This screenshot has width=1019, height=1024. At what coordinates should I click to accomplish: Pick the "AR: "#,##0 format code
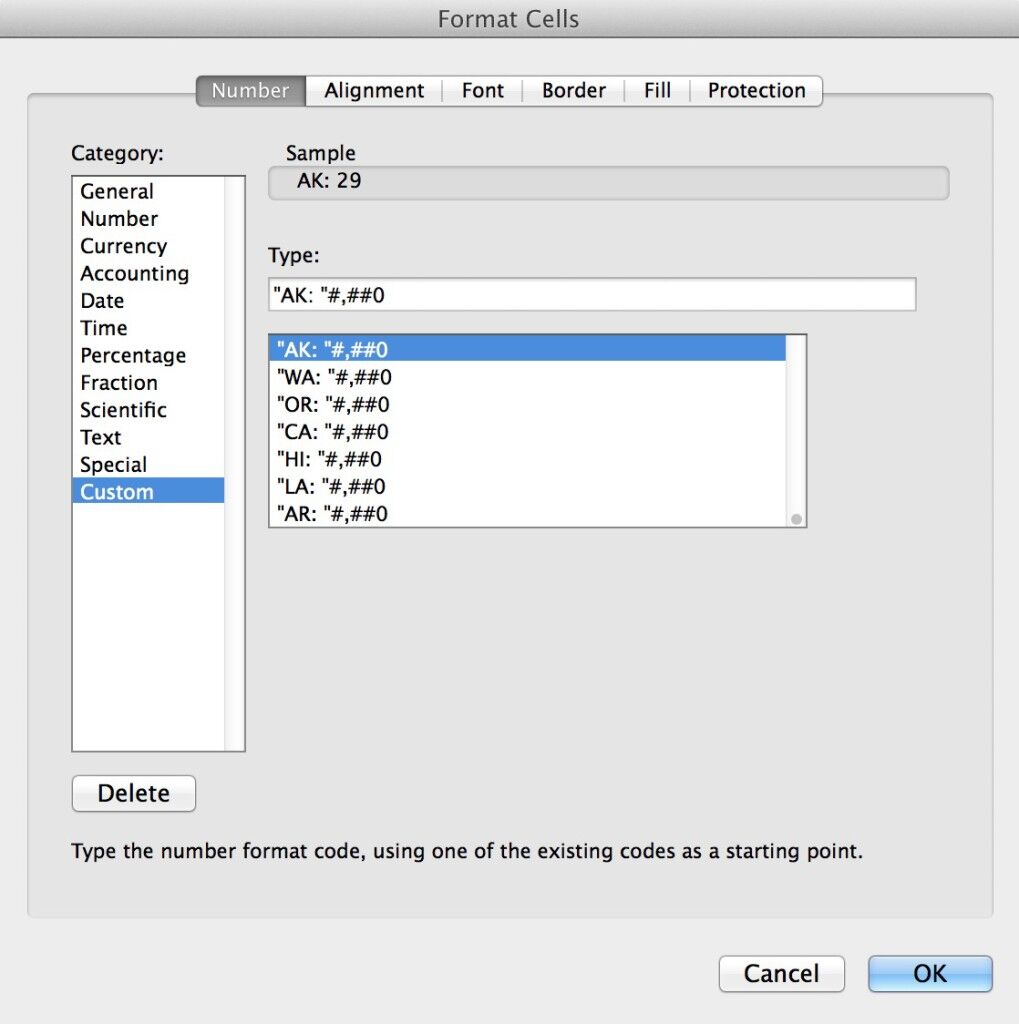click(x=331, y=514)
